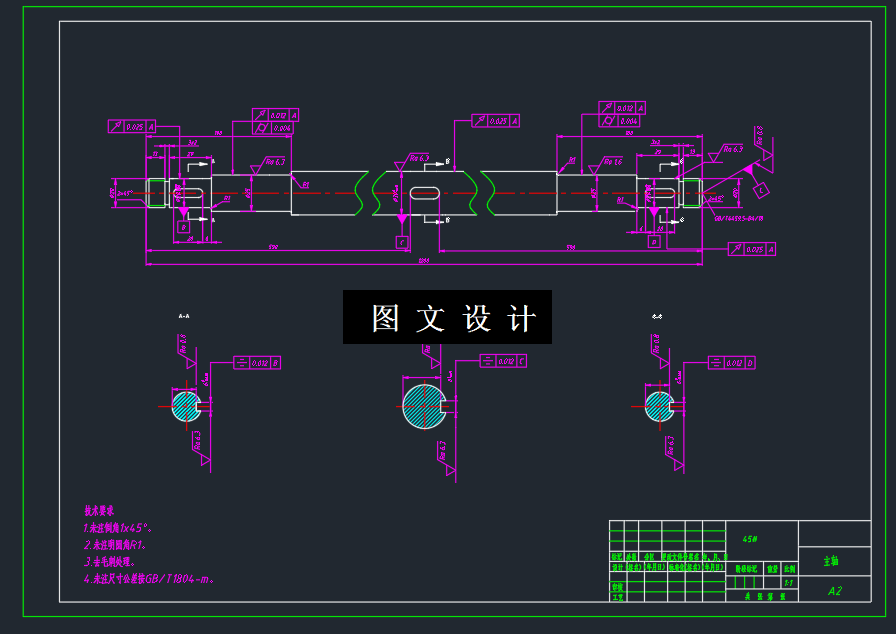The width and height of the screenshot is (896, 634).
Task: Select the 设计 row label in title block
Action: [617, 567]
